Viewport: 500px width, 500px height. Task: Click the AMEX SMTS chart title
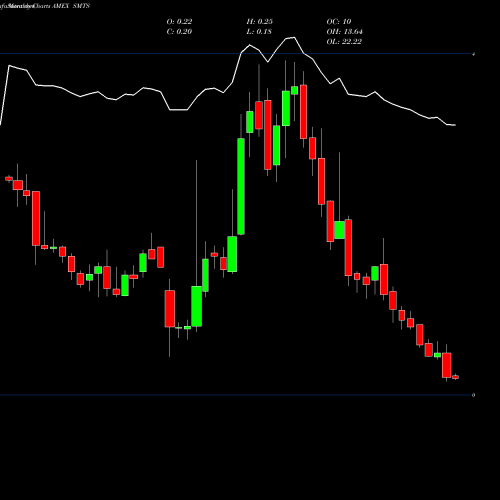pos(71,6)
